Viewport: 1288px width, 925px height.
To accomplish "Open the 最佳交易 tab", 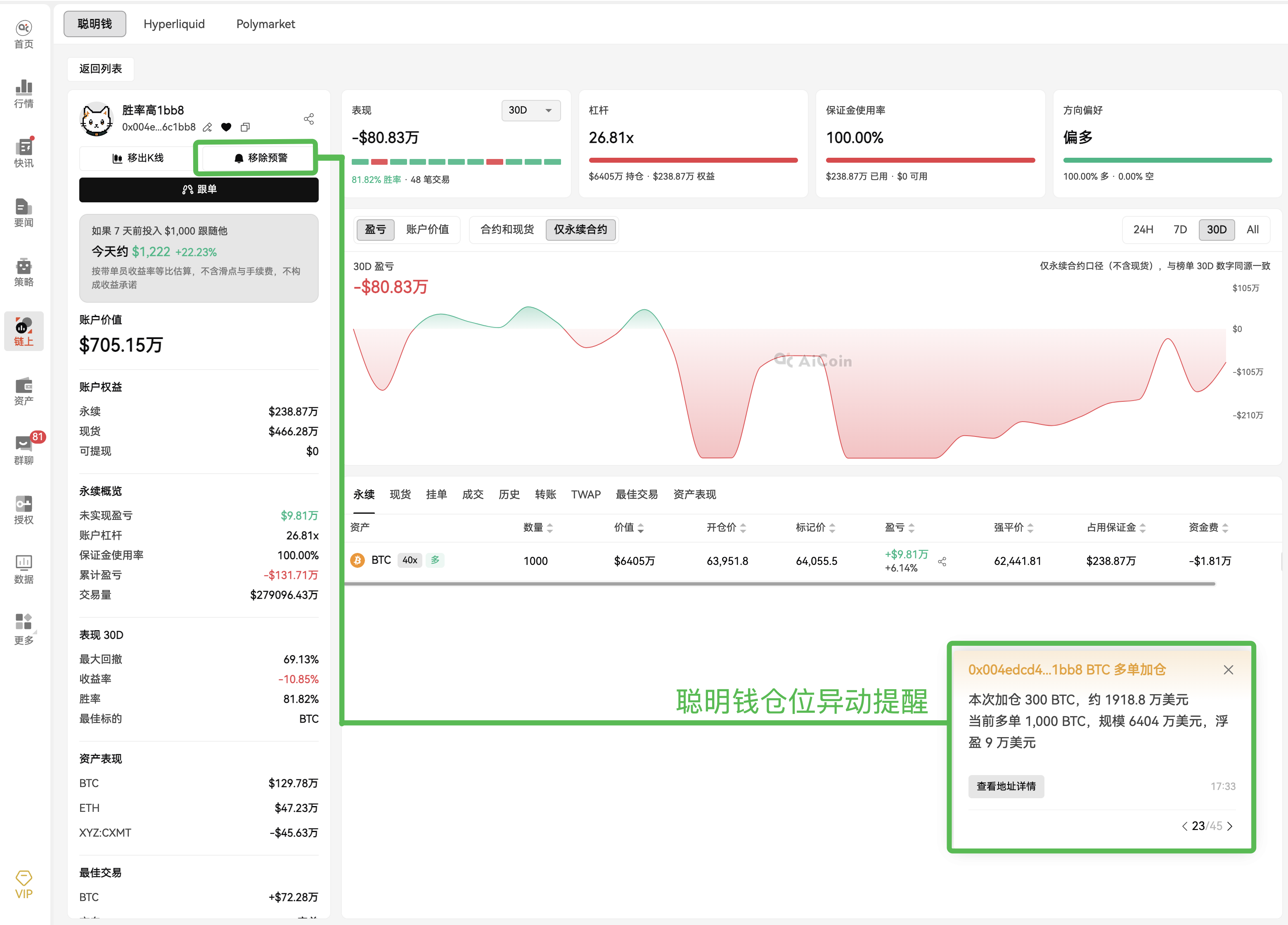I will pyautogui.click(x=637, y=494).
